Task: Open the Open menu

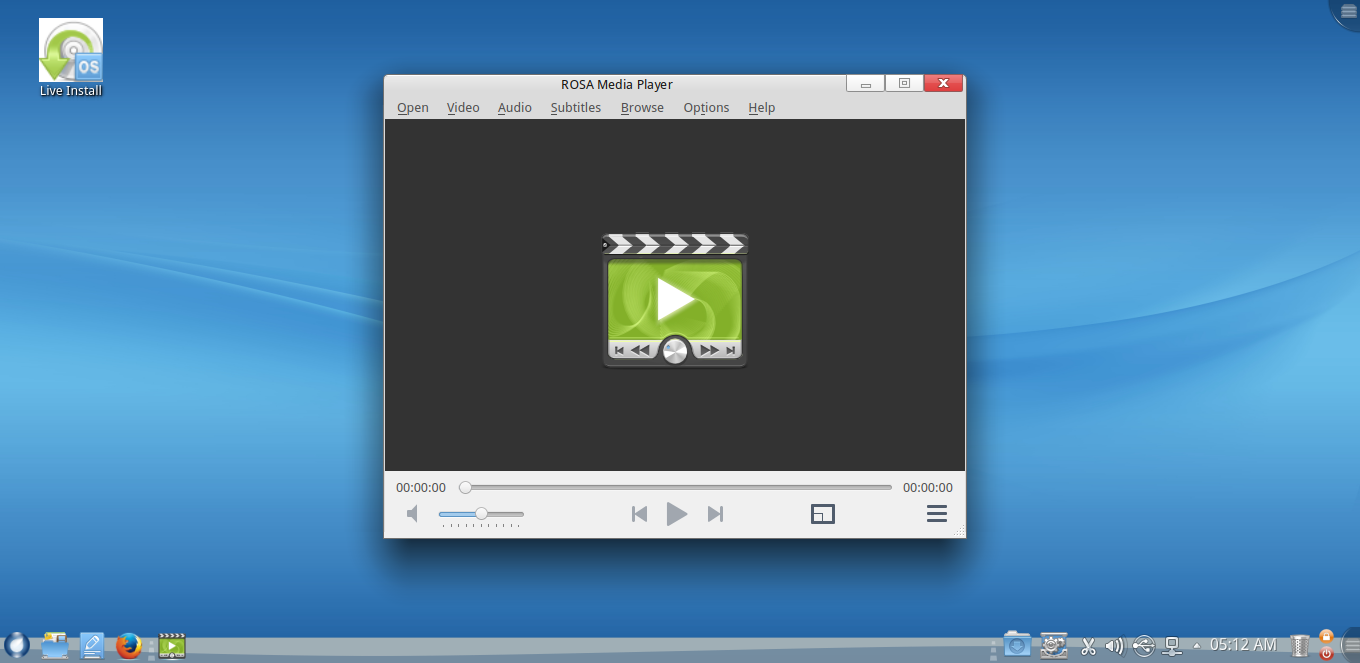Action: (412, 108)
